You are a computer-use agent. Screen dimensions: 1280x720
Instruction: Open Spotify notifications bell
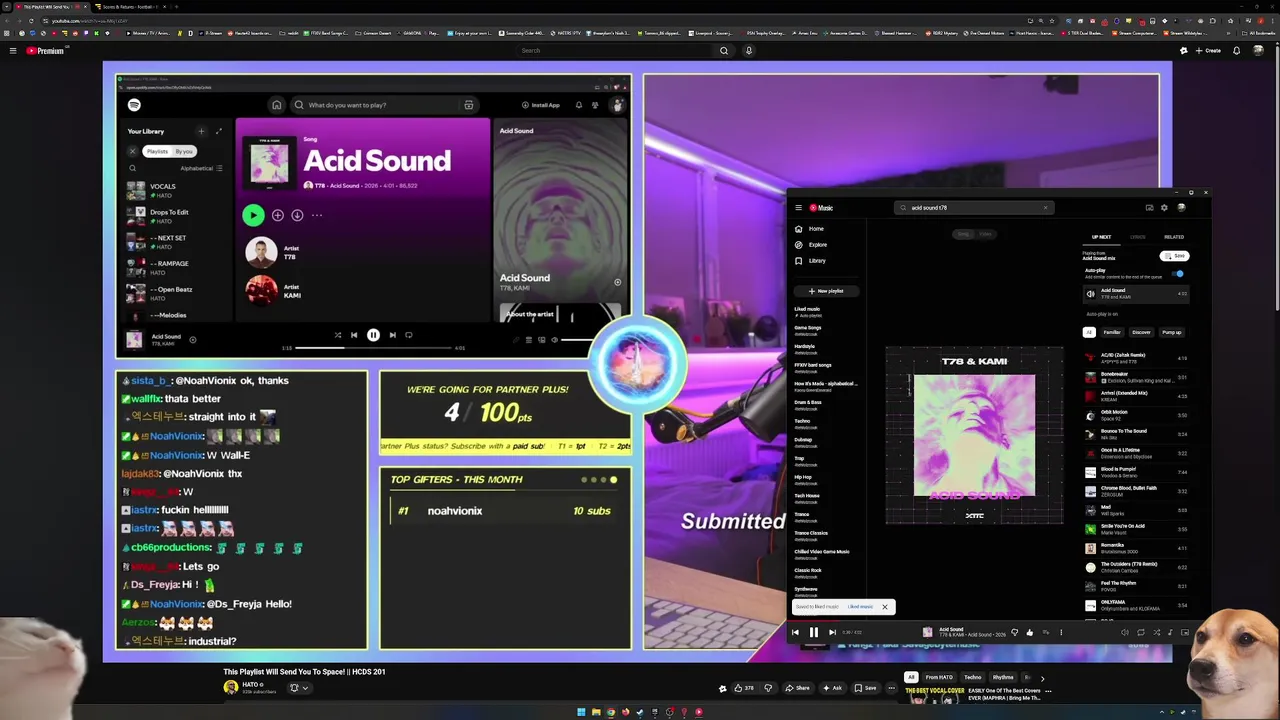(x=578, y=105)
